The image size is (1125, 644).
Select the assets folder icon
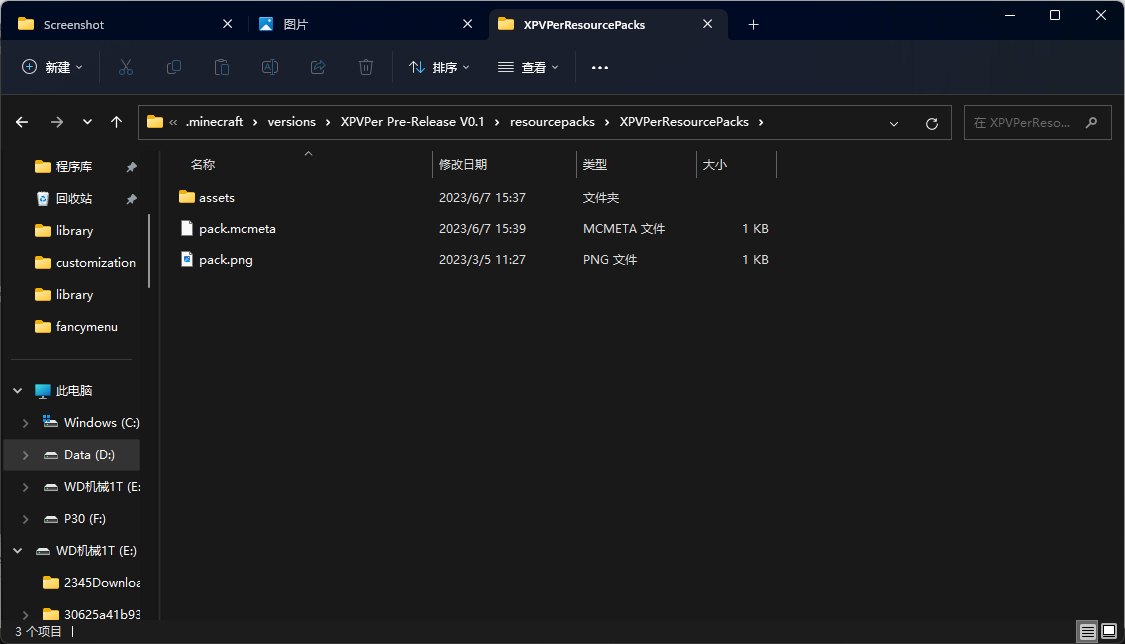pos(187,197)
